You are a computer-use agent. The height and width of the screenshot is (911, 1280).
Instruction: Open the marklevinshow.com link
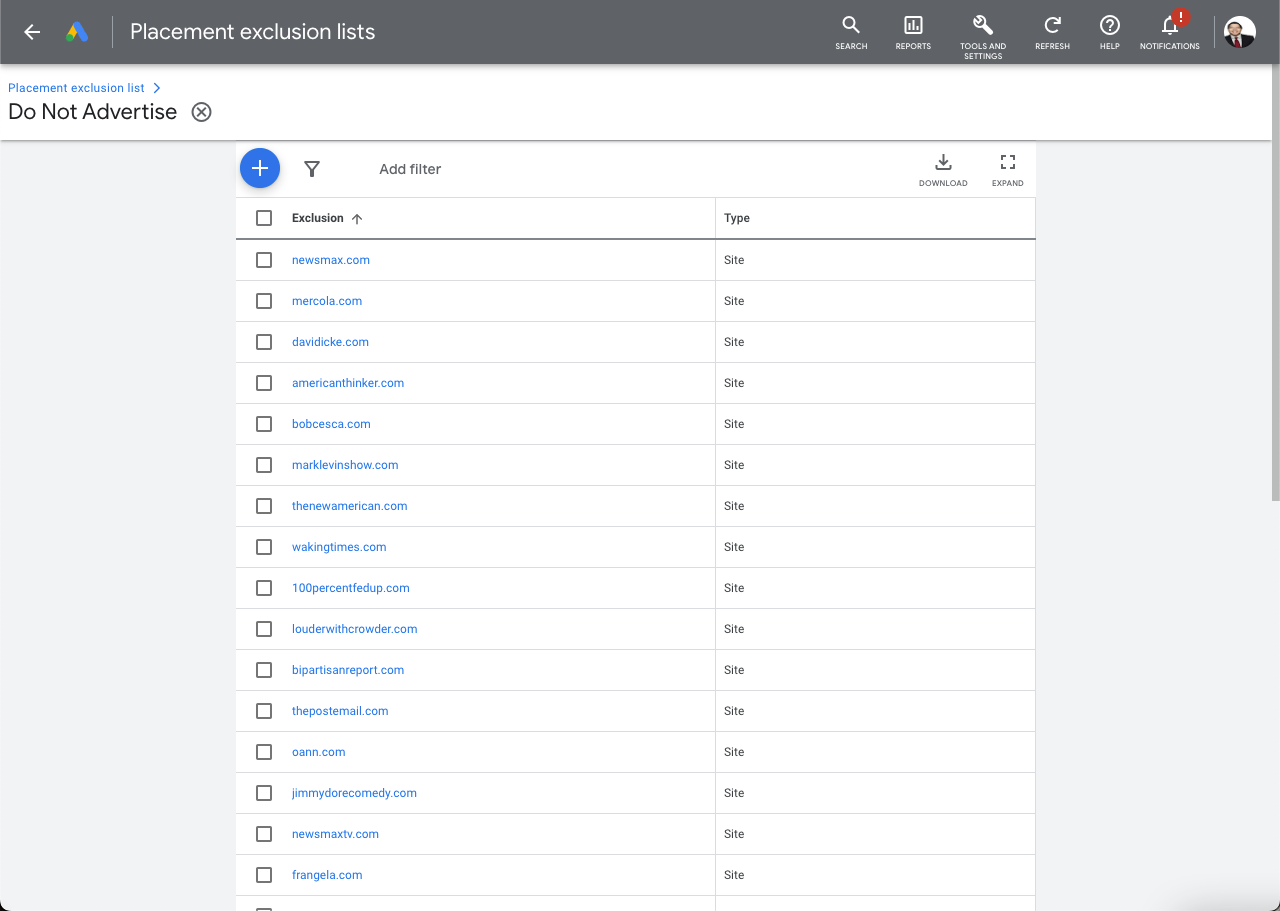point(345,465)
